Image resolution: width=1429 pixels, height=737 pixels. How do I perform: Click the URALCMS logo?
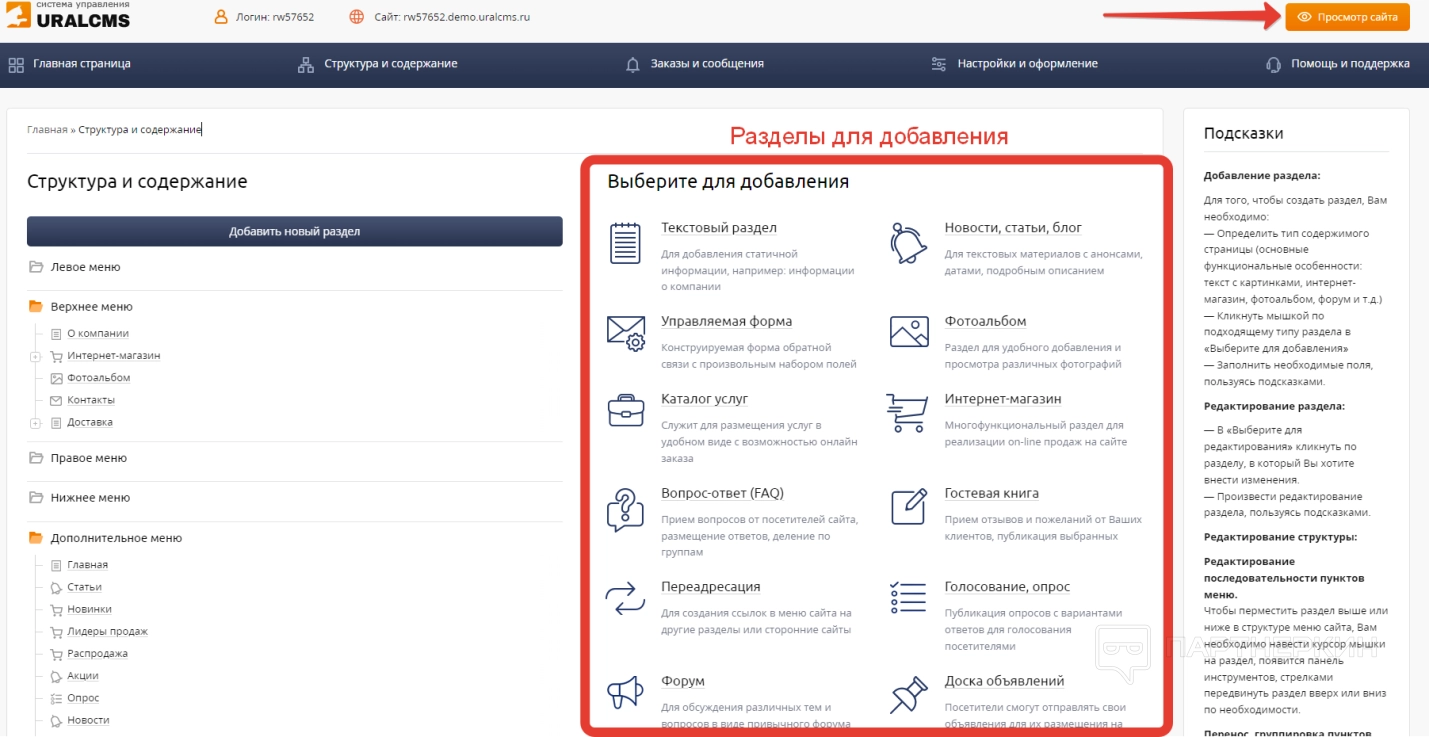66,14
